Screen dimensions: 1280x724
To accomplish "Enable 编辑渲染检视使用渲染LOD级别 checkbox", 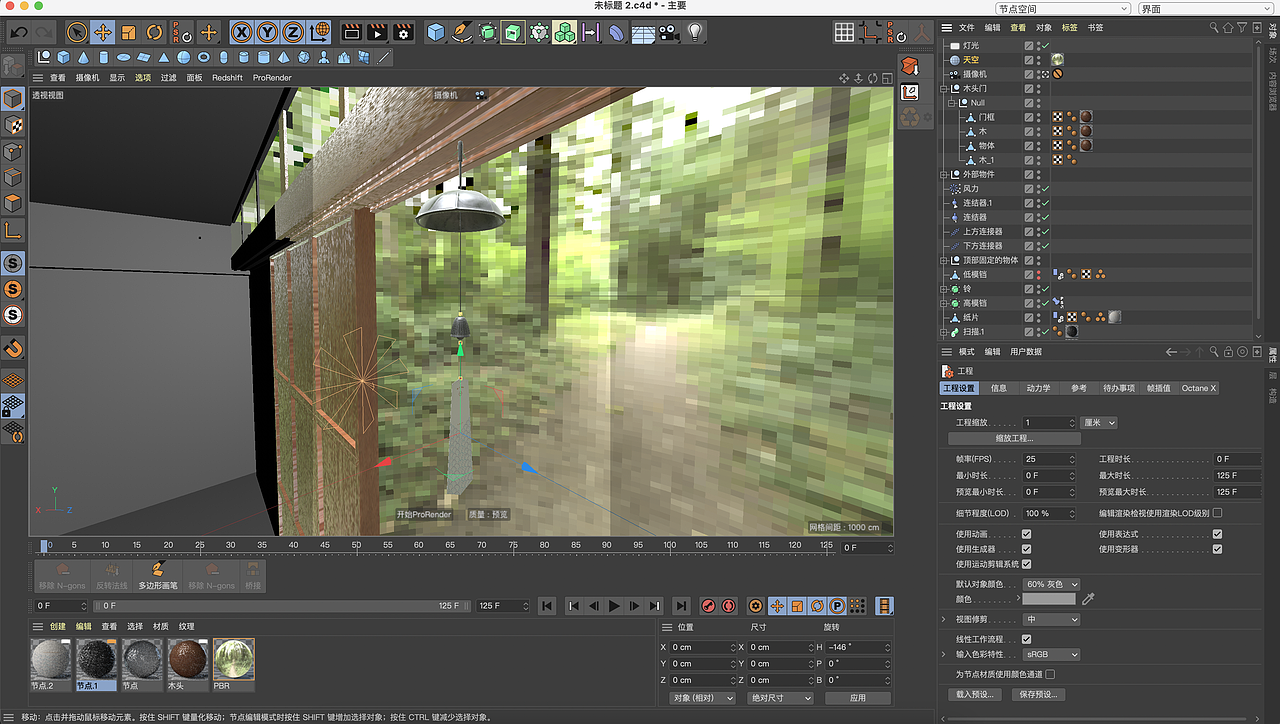I will point(1217,513).
